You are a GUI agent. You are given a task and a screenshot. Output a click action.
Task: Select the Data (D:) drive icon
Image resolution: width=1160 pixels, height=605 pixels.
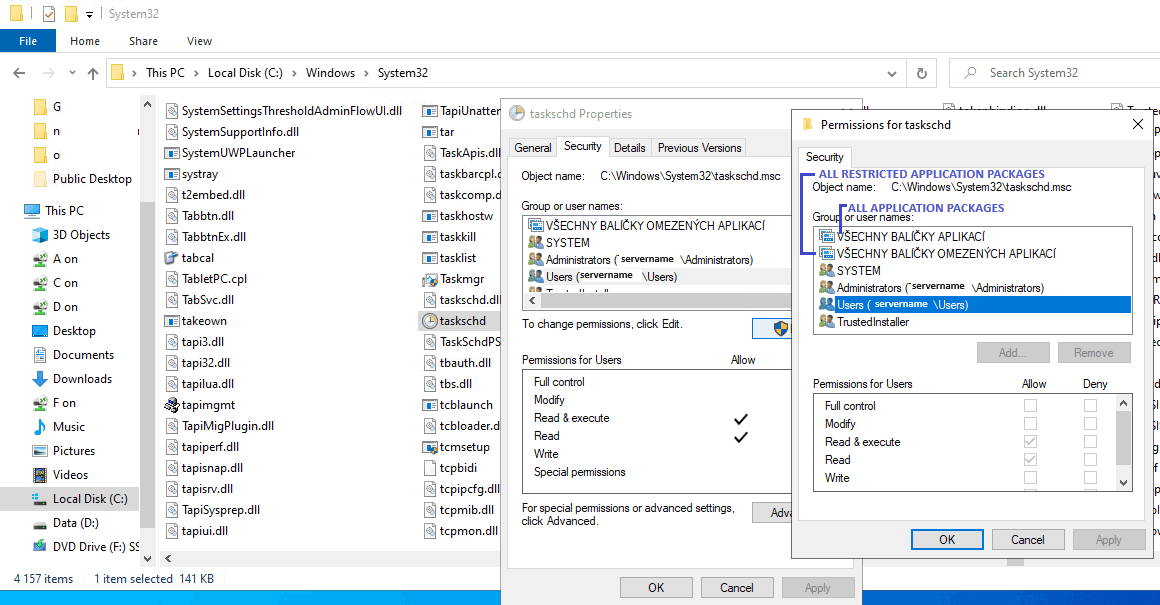coord(40,524)
